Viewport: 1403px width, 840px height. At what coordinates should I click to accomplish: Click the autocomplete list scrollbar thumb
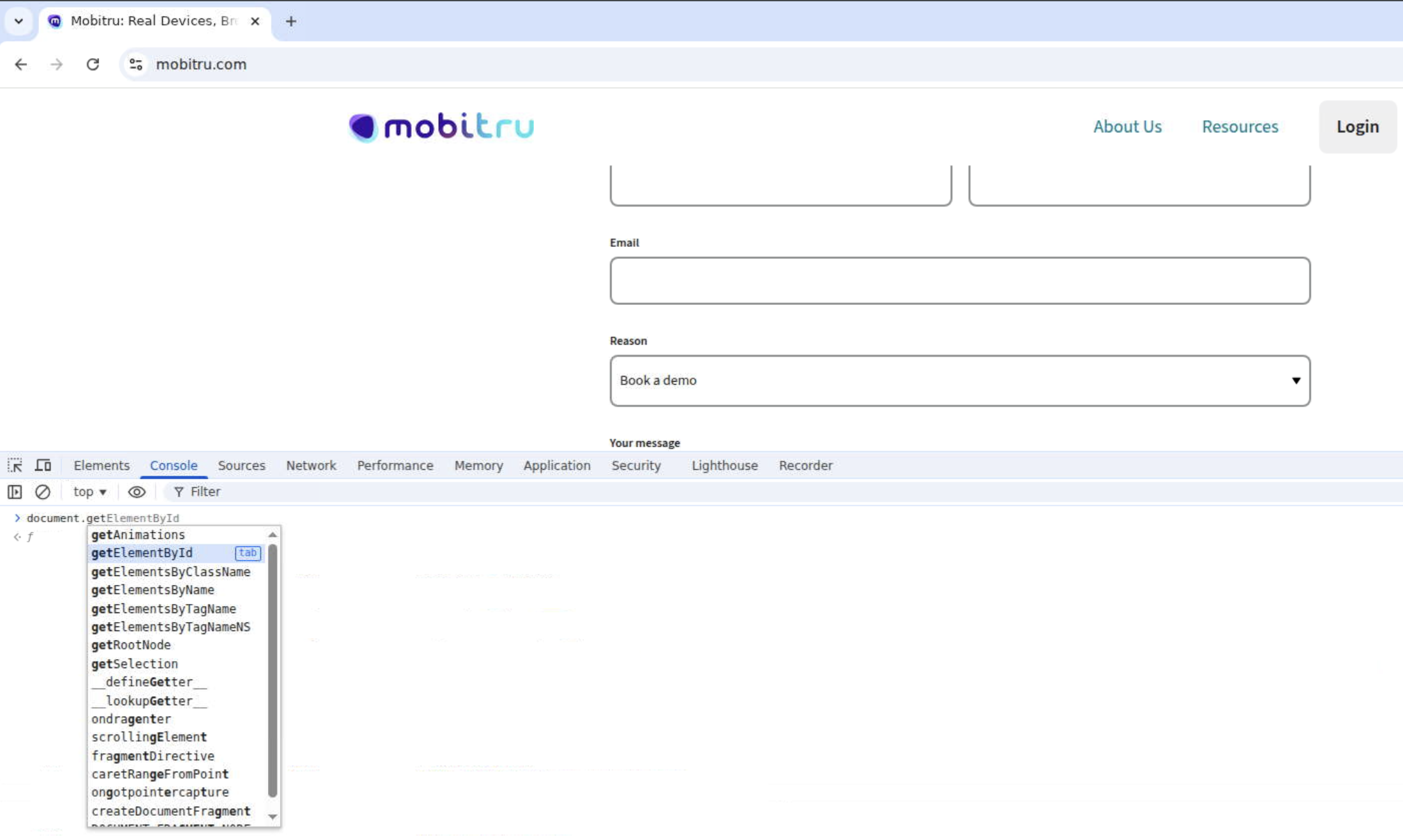point(272,670)
